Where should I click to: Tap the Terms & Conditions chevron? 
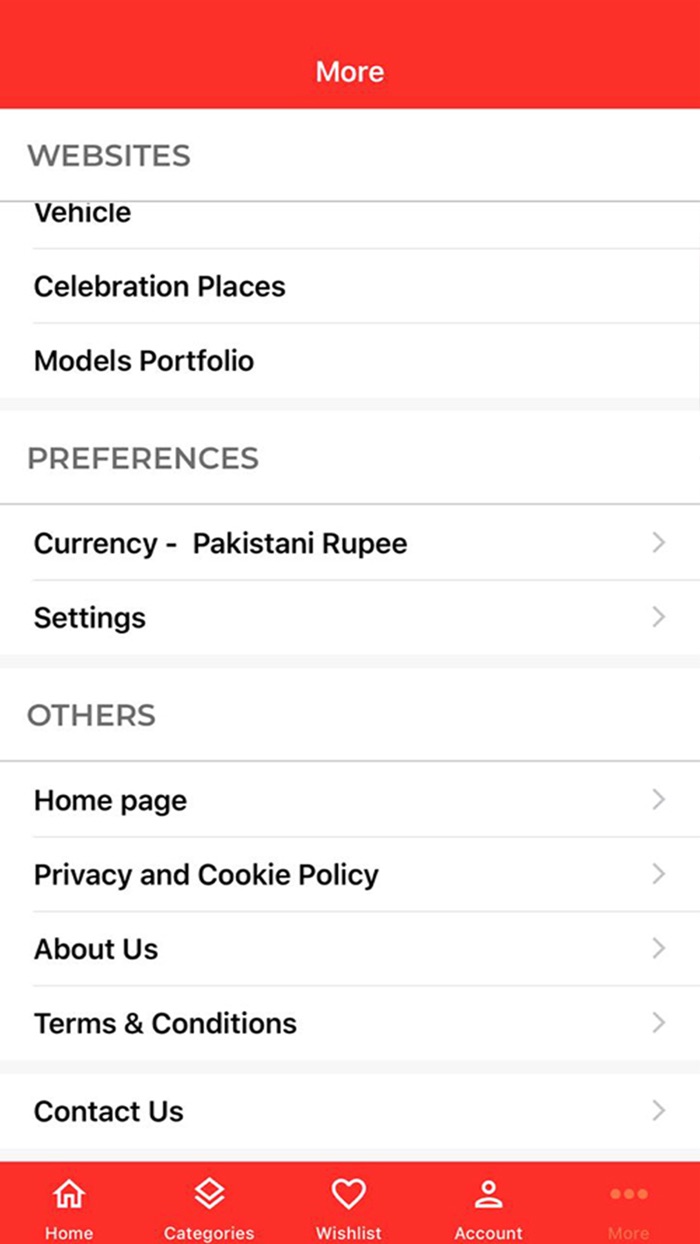pos(658,1022)
